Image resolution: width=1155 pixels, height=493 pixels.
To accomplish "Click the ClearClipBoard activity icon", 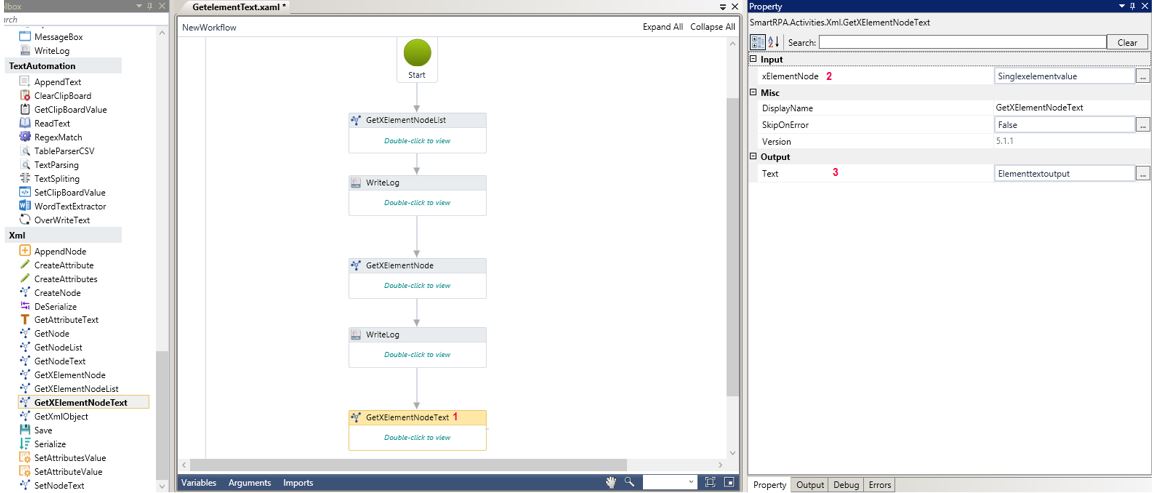I will (25, 96).
